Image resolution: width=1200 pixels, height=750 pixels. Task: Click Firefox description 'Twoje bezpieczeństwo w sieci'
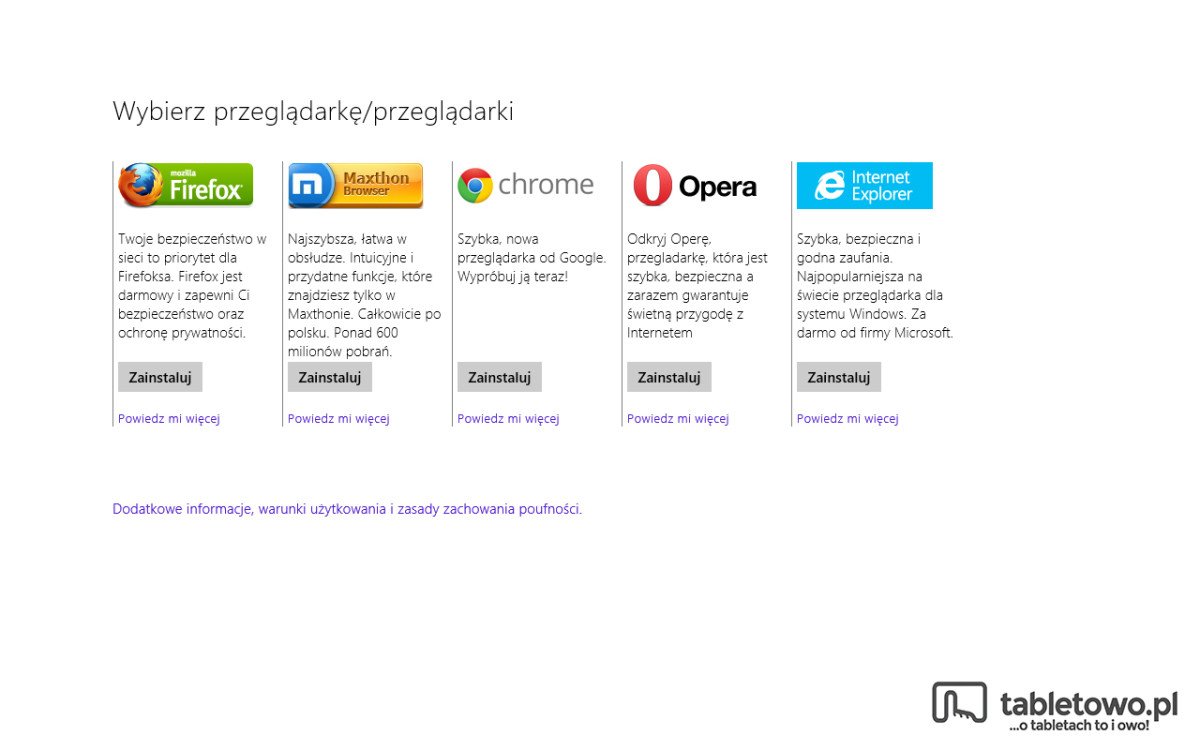tap(193, 286)
